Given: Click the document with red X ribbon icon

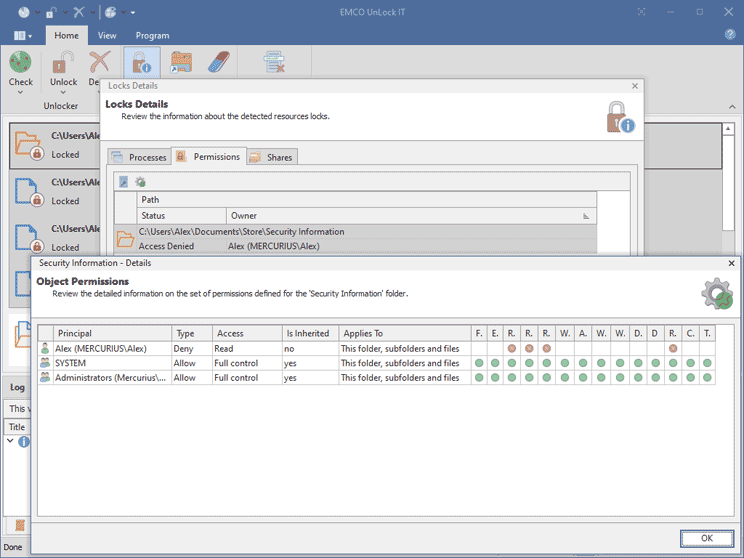Looking at the screenshot, I should click(274, 64).
